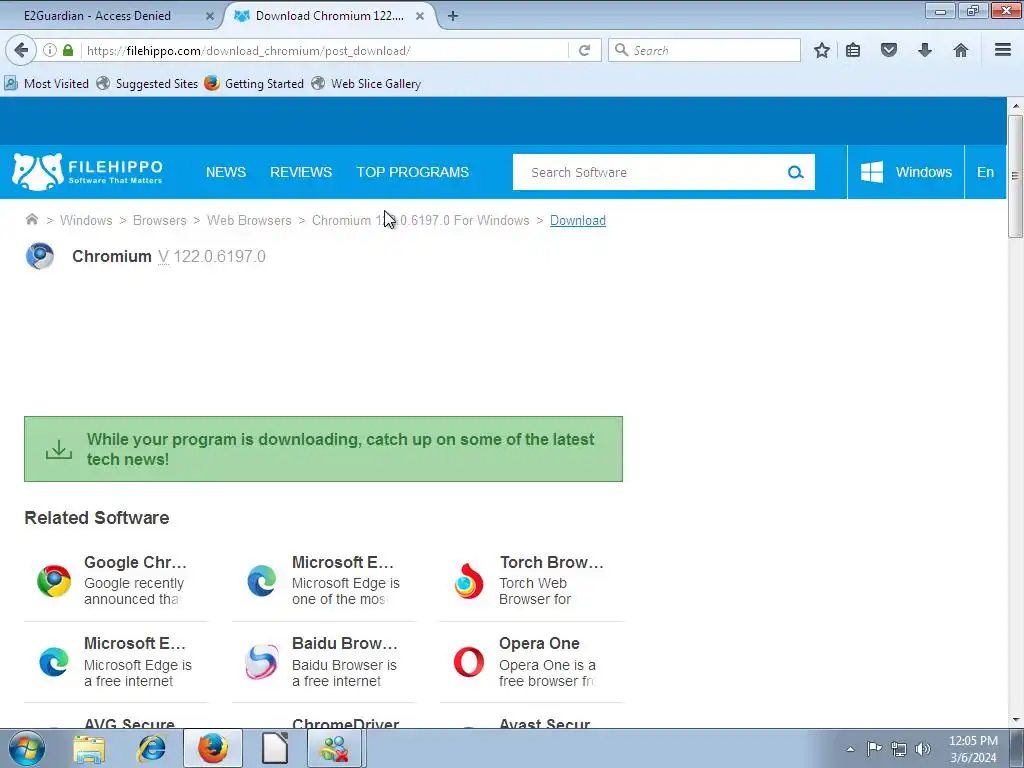The image size is (1024, 768).
Task: Switch to E2Guardian - Access Denied tab
Action: click(x=97, y=16)
